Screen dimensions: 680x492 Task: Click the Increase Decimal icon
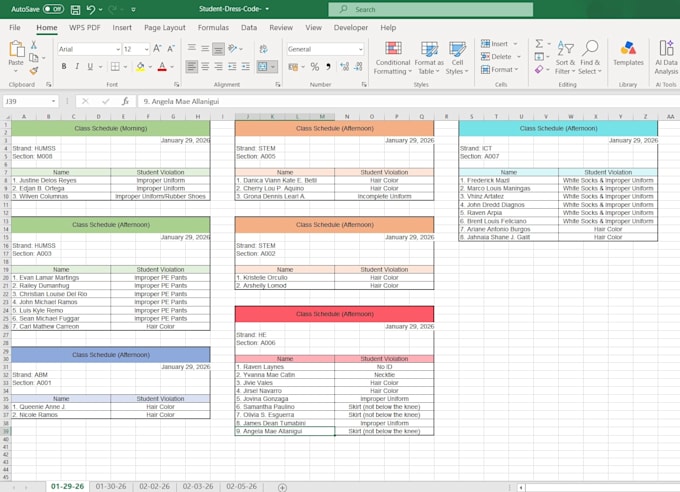(x=344, y=66)
